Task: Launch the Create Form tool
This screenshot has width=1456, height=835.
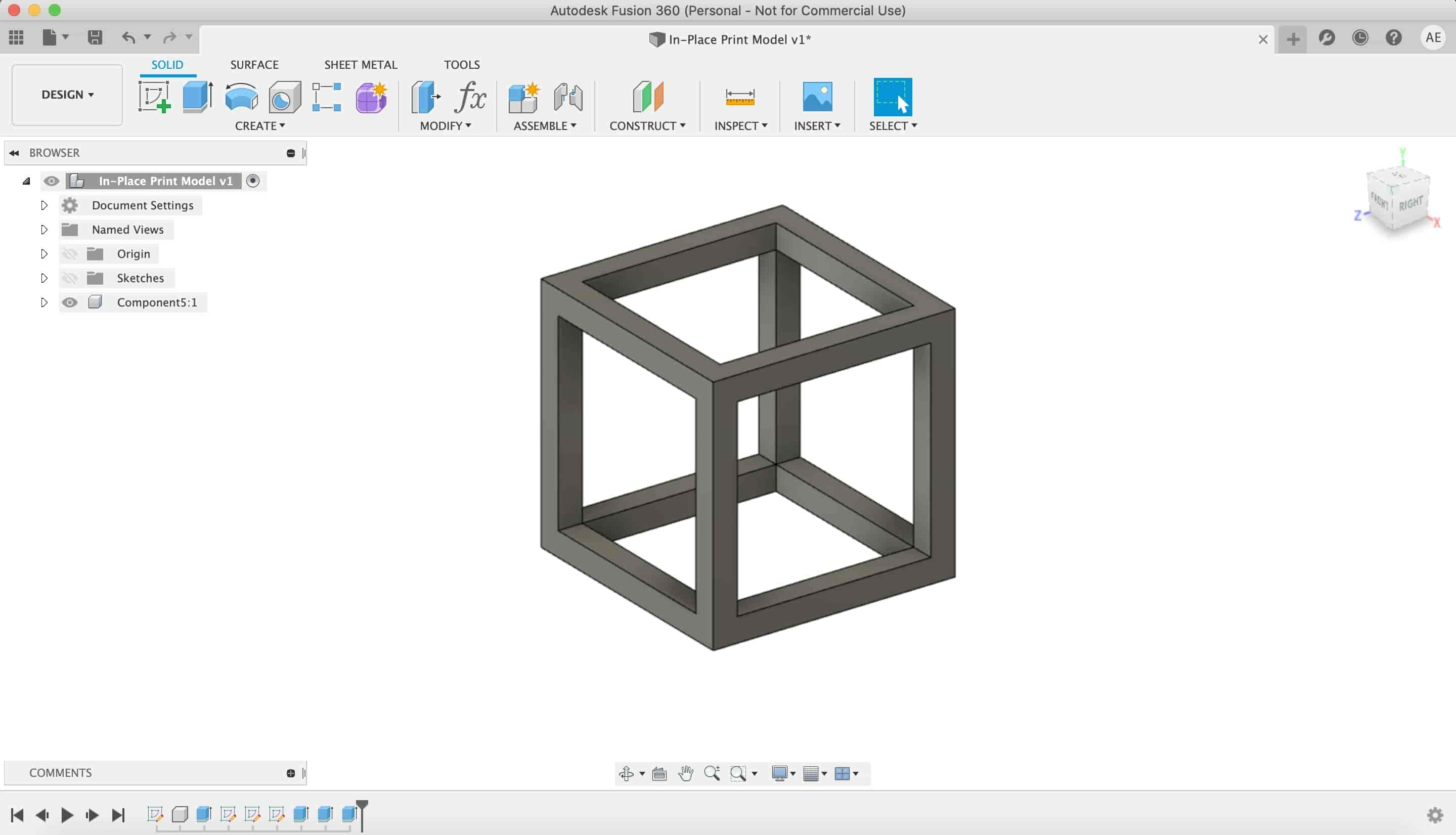Action: pos(371,96)
